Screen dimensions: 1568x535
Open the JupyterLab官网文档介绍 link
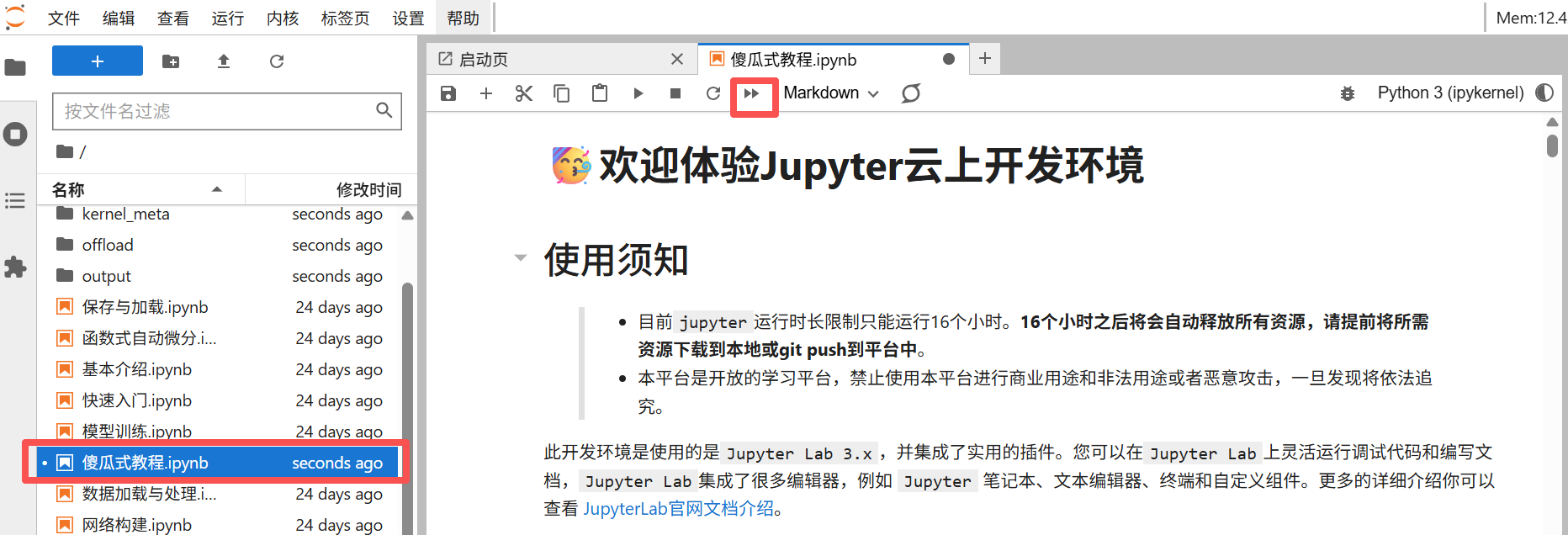(x=678, y=509)
